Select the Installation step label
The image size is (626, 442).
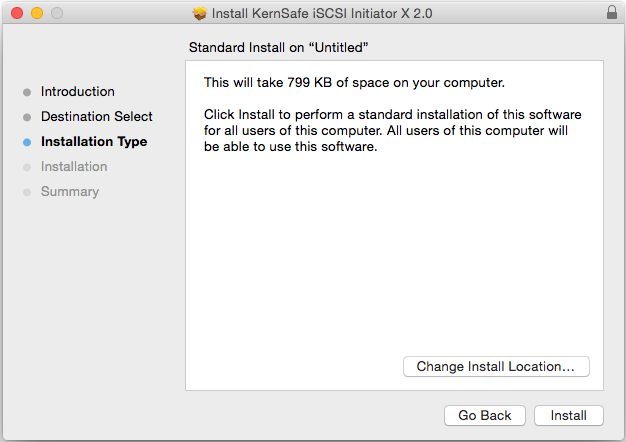[74, 166]
